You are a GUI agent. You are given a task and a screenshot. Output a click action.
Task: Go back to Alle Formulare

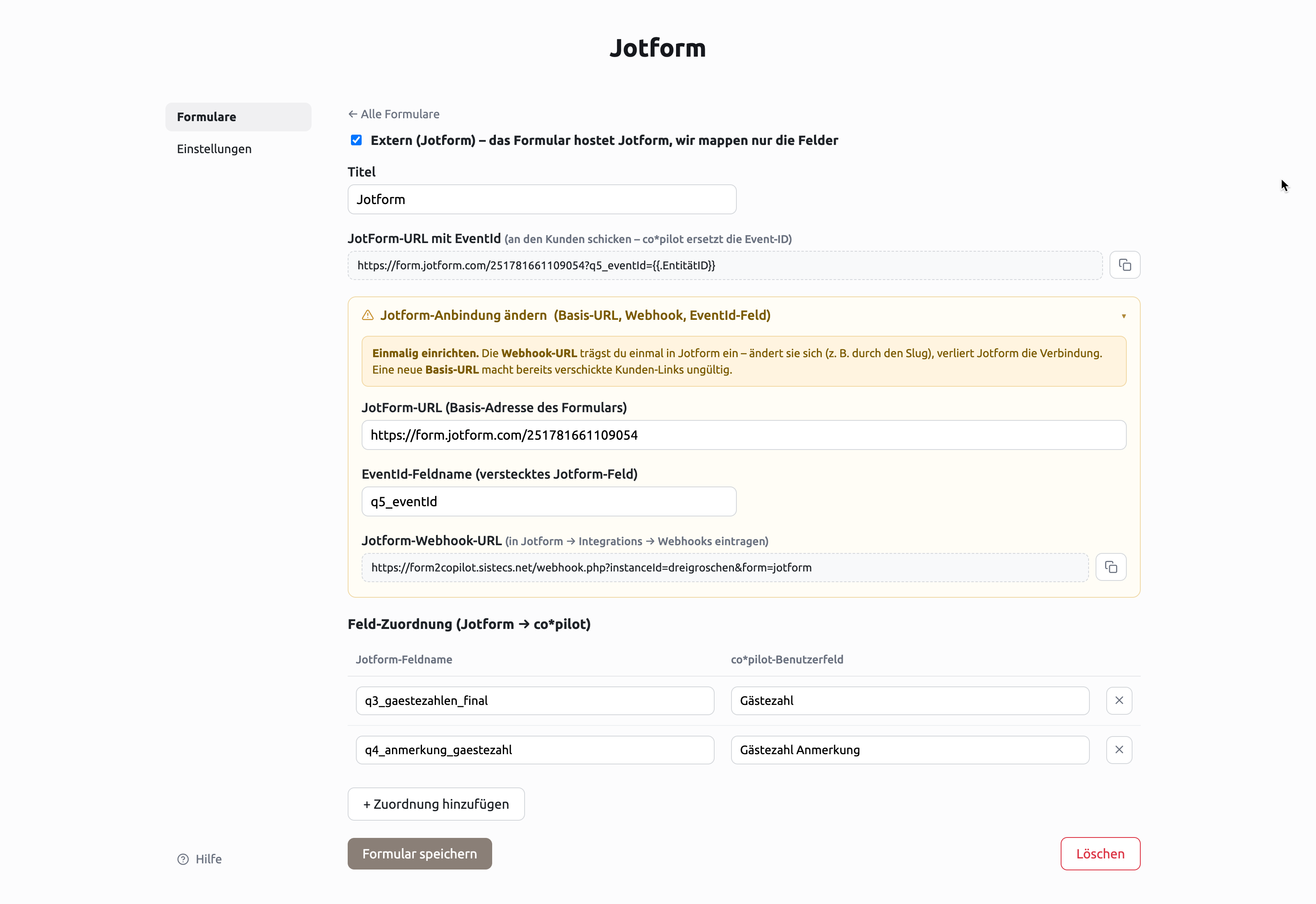pyautogui.click(x=394, y=114)
